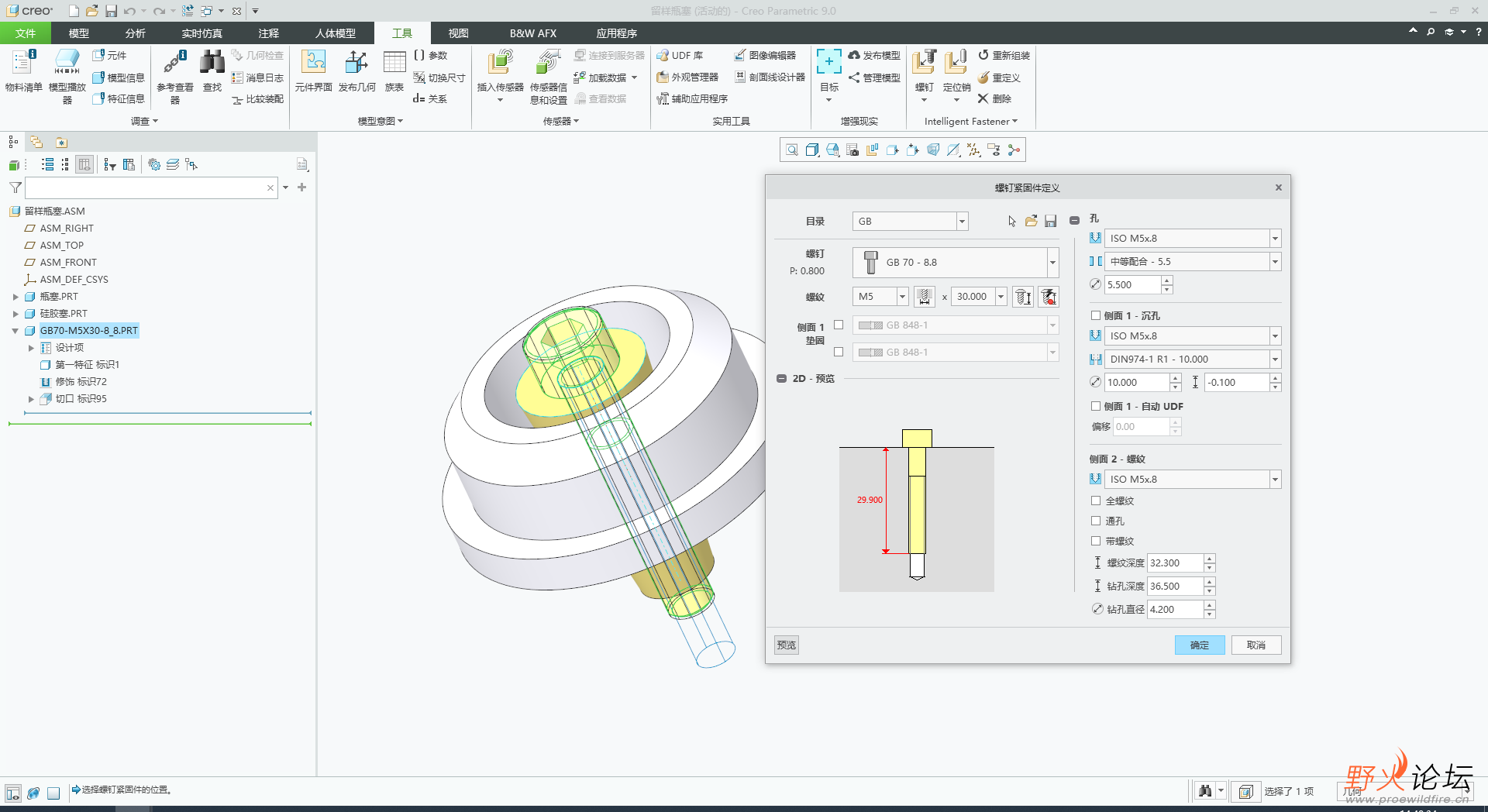Open the 30.000 length dropdown

click(1001, 297)
